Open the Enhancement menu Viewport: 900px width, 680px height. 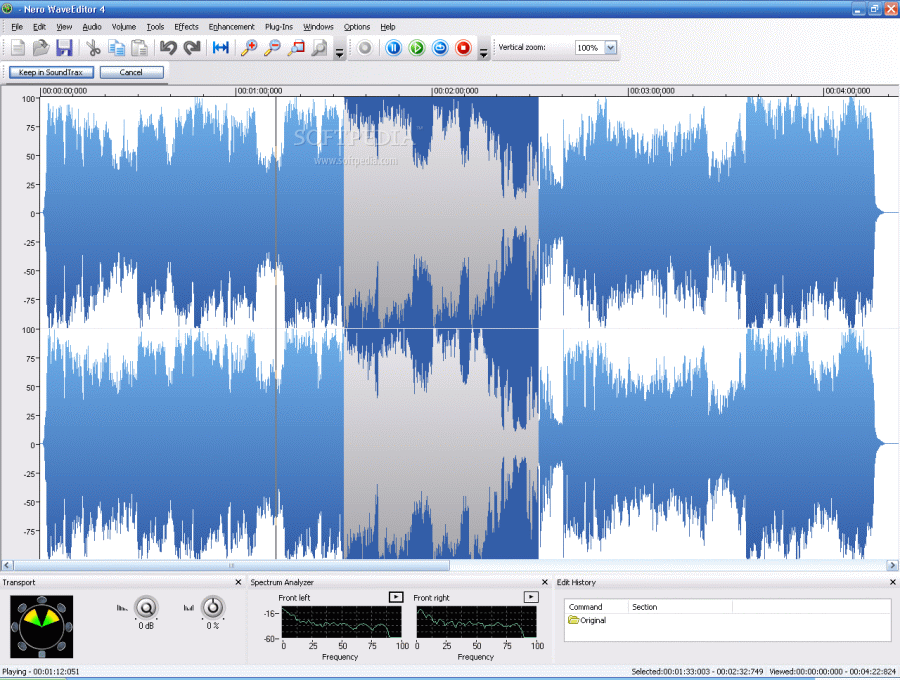coord(231,27)
